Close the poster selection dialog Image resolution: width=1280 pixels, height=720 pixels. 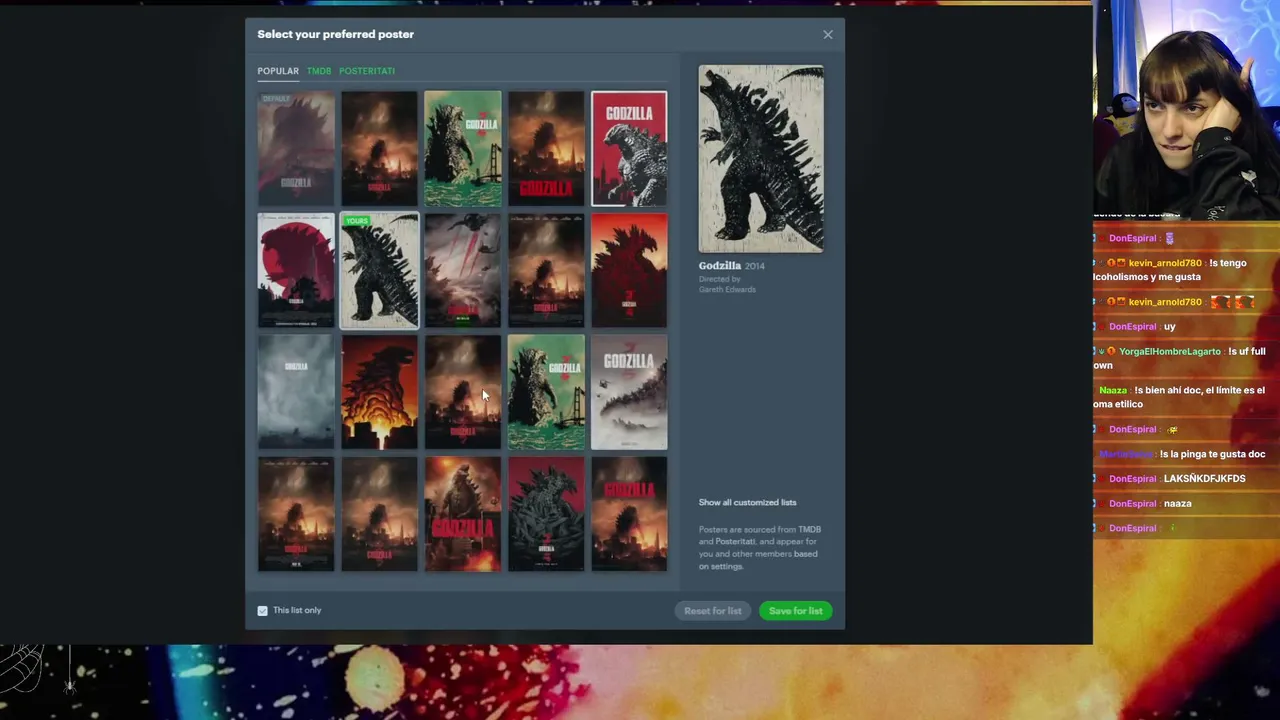pos(828,35)
